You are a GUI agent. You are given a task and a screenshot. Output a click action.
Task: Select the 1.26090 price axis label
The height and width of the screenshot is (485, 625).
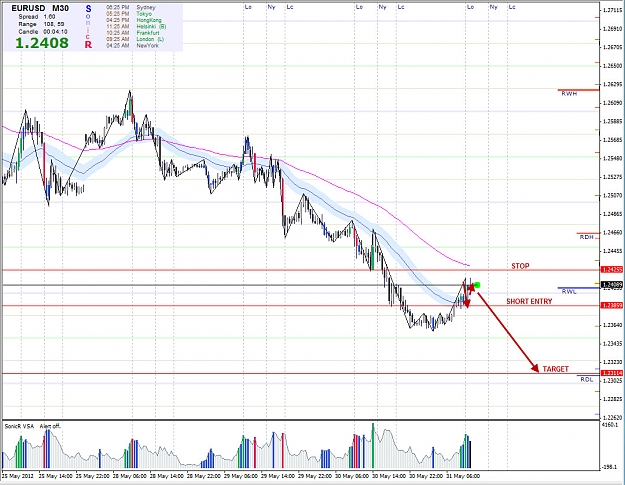point(612,103)
